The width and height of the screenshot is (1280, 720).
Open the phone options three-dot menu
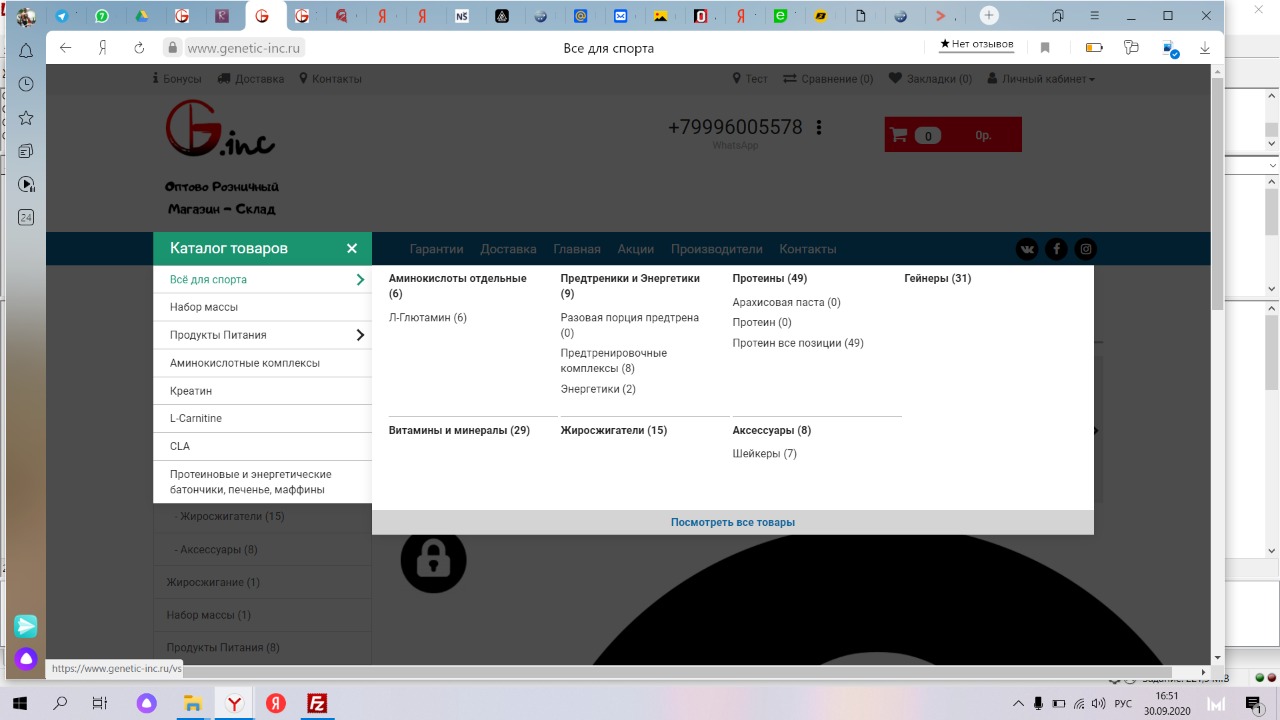point(819,128)
